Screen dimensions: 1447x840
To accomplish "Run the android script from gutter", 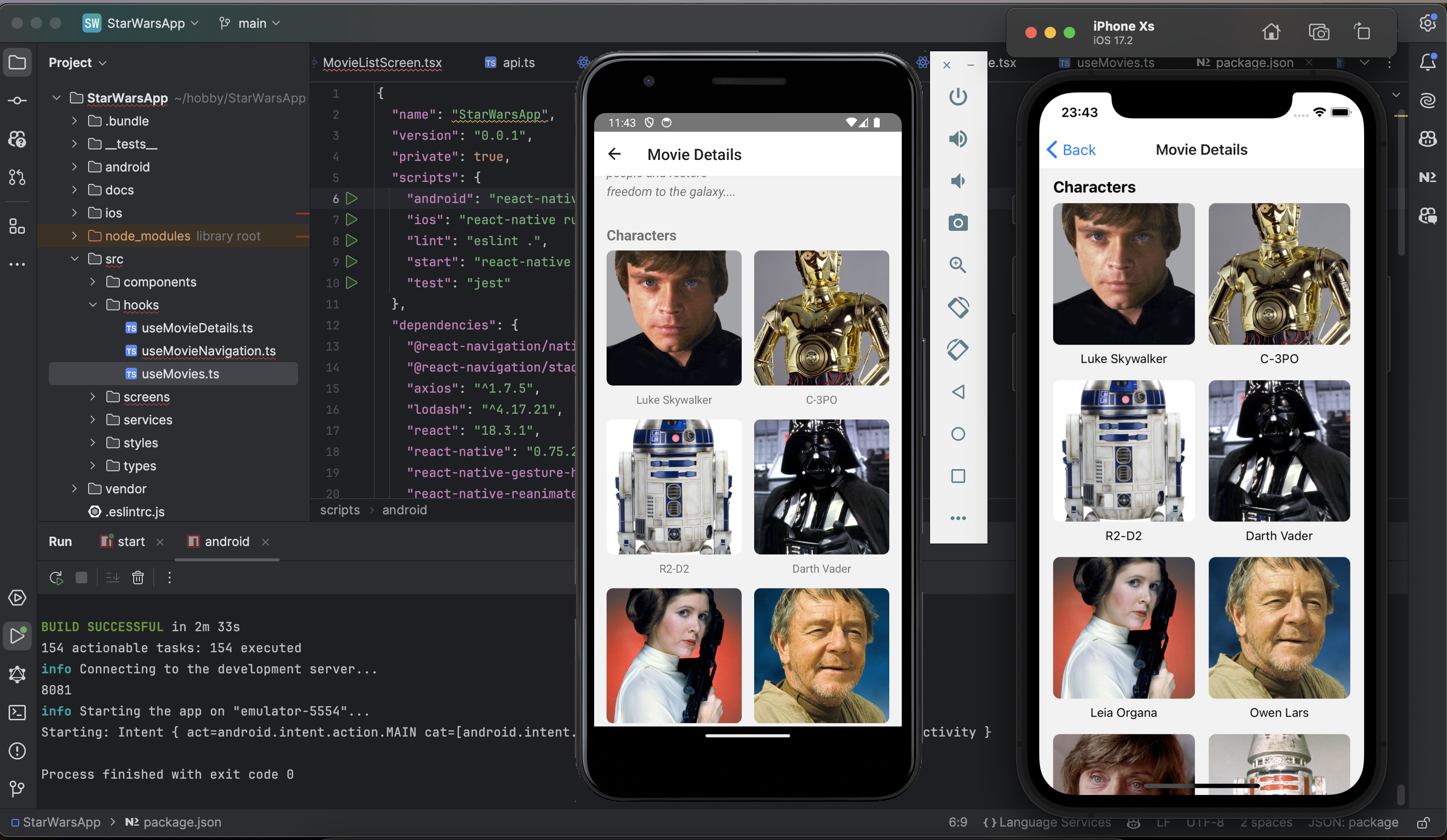I will tap(352, 199).
